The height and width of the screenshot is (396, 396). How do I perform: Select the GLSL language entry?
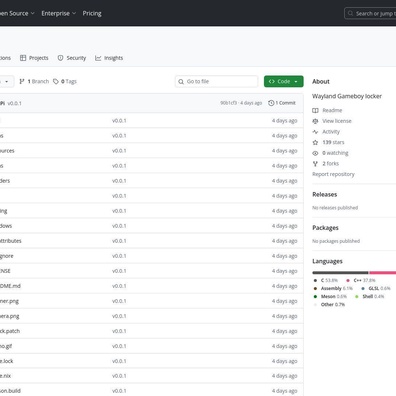point(376,288)
